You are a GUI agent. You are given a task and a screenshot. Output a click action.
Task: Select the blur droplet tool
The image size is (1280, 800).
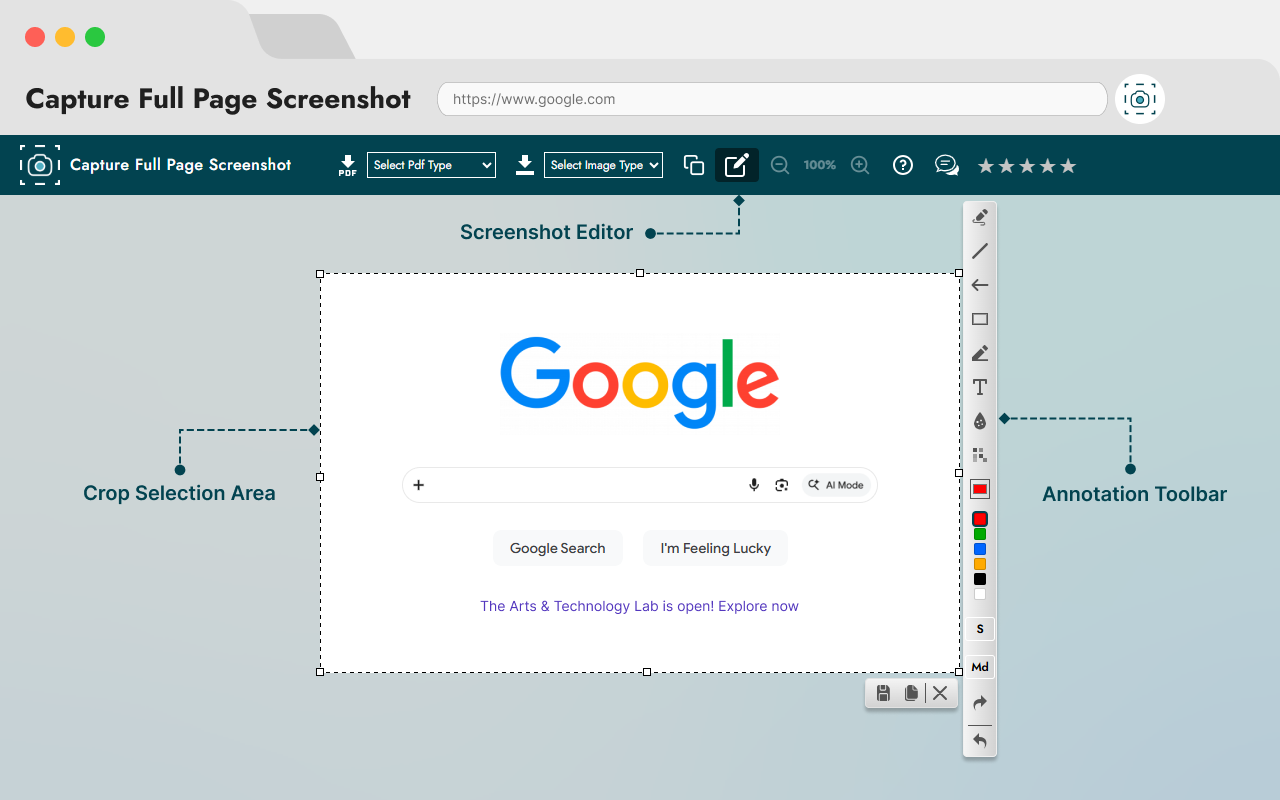pyautogui.click(x=980, y=421)
